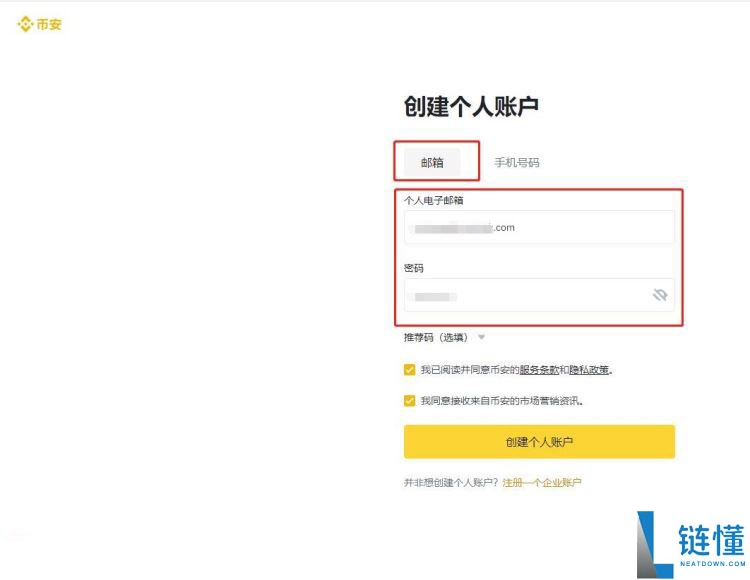This screenshot has width=750, height=580.
Task: Switch to the 手机号码 phone tab
Action: click(x=517, y=163)
